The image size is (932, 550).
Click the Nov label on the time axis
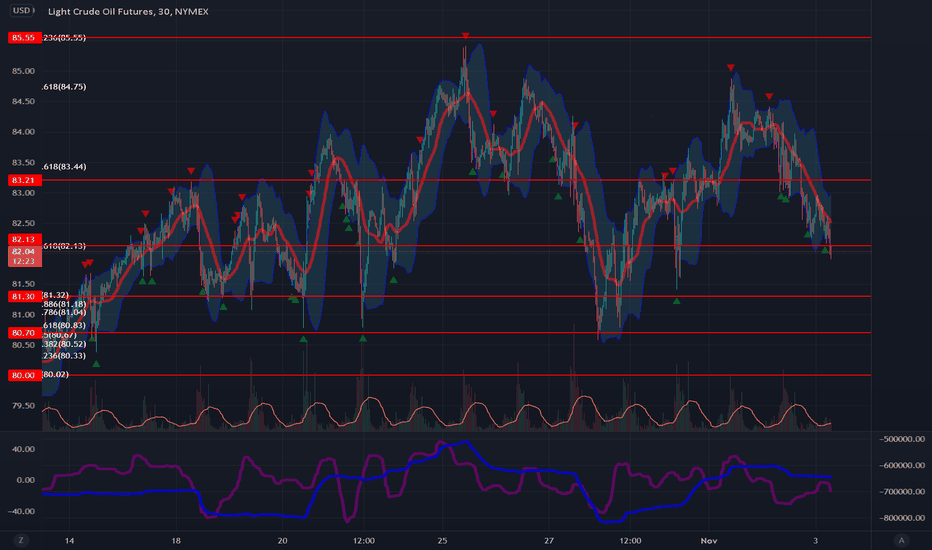pos(709,540)
